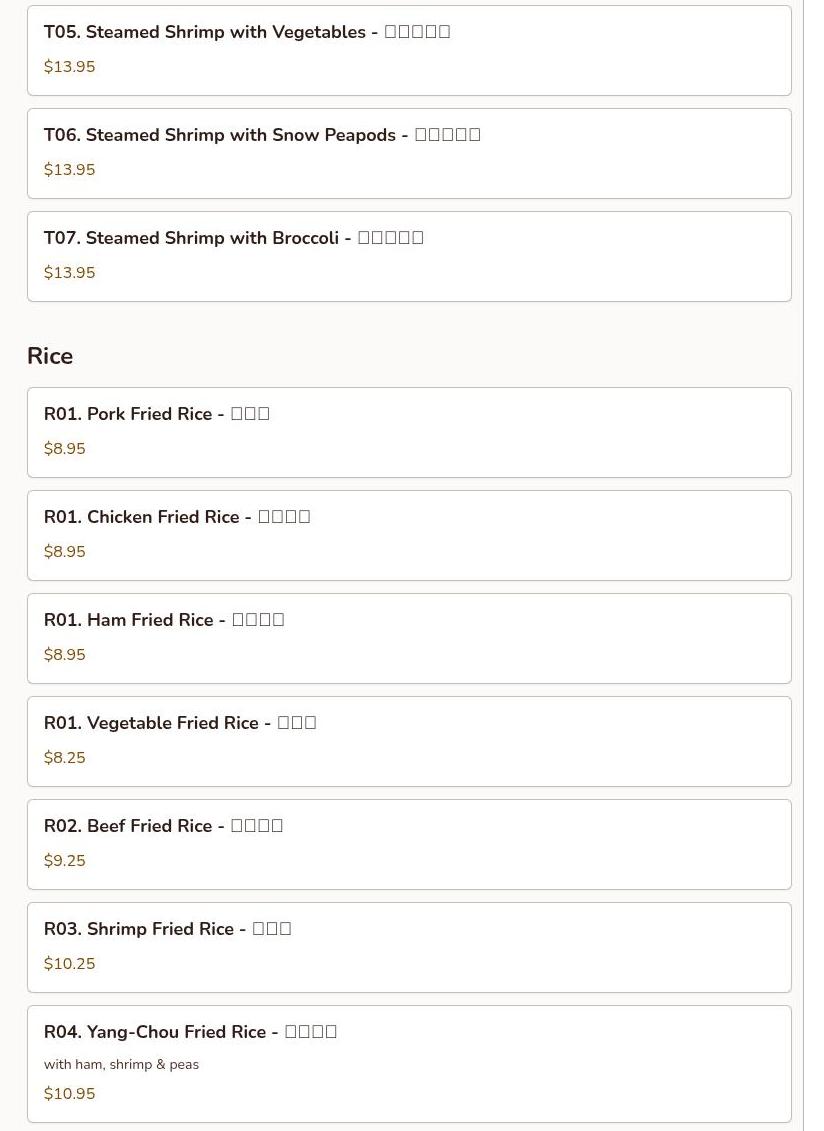Click 'with ham, shrimp & peas' description

[x=121, y=1065]
